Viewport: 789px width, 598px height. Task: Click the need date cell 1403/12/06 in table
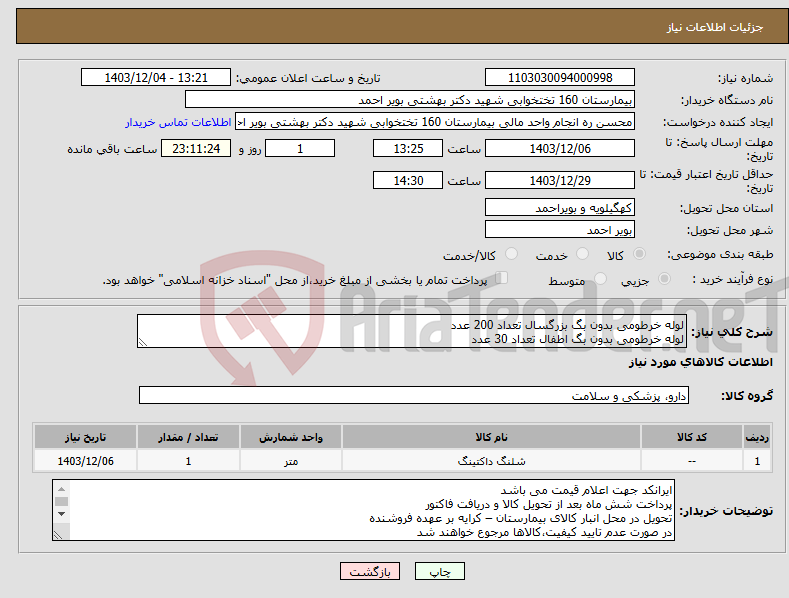85,461
